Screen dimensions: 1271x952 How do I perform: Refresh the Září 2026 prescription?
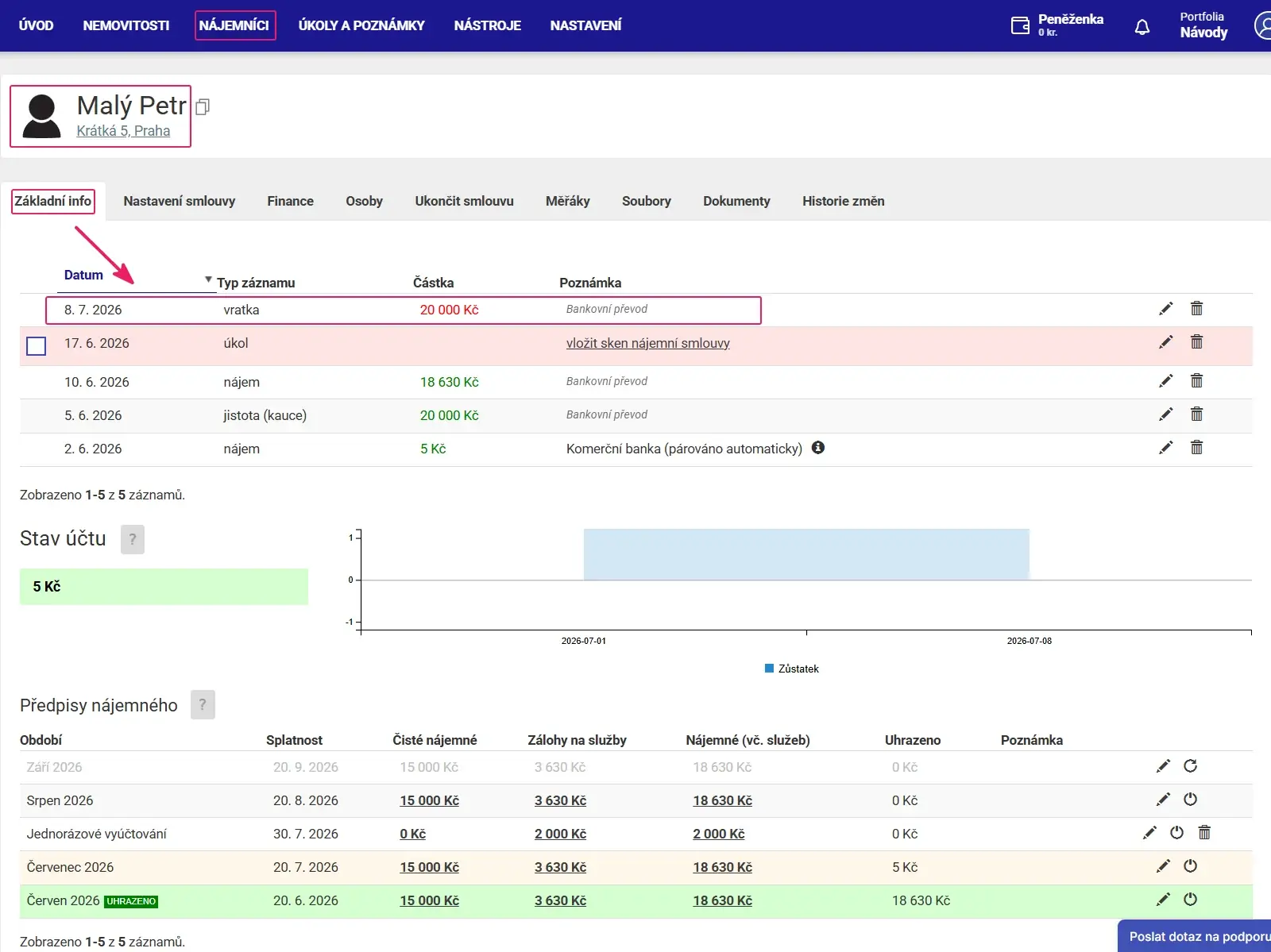[x=1190, y=766]
